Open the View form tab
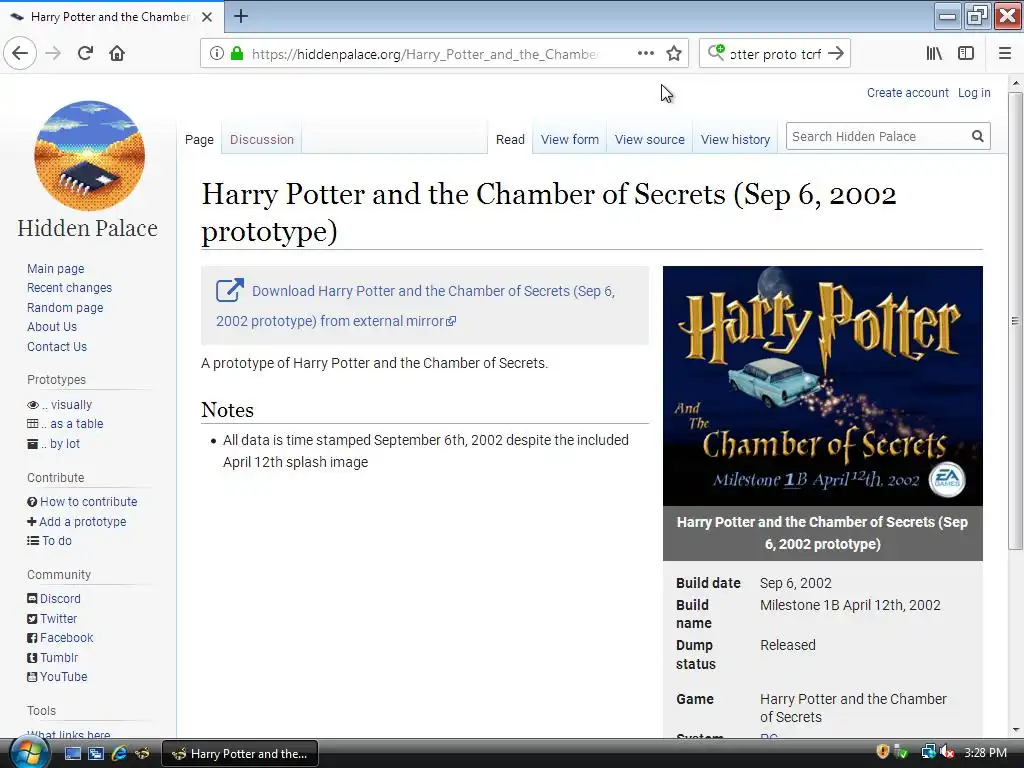 (x=569, y=140)
